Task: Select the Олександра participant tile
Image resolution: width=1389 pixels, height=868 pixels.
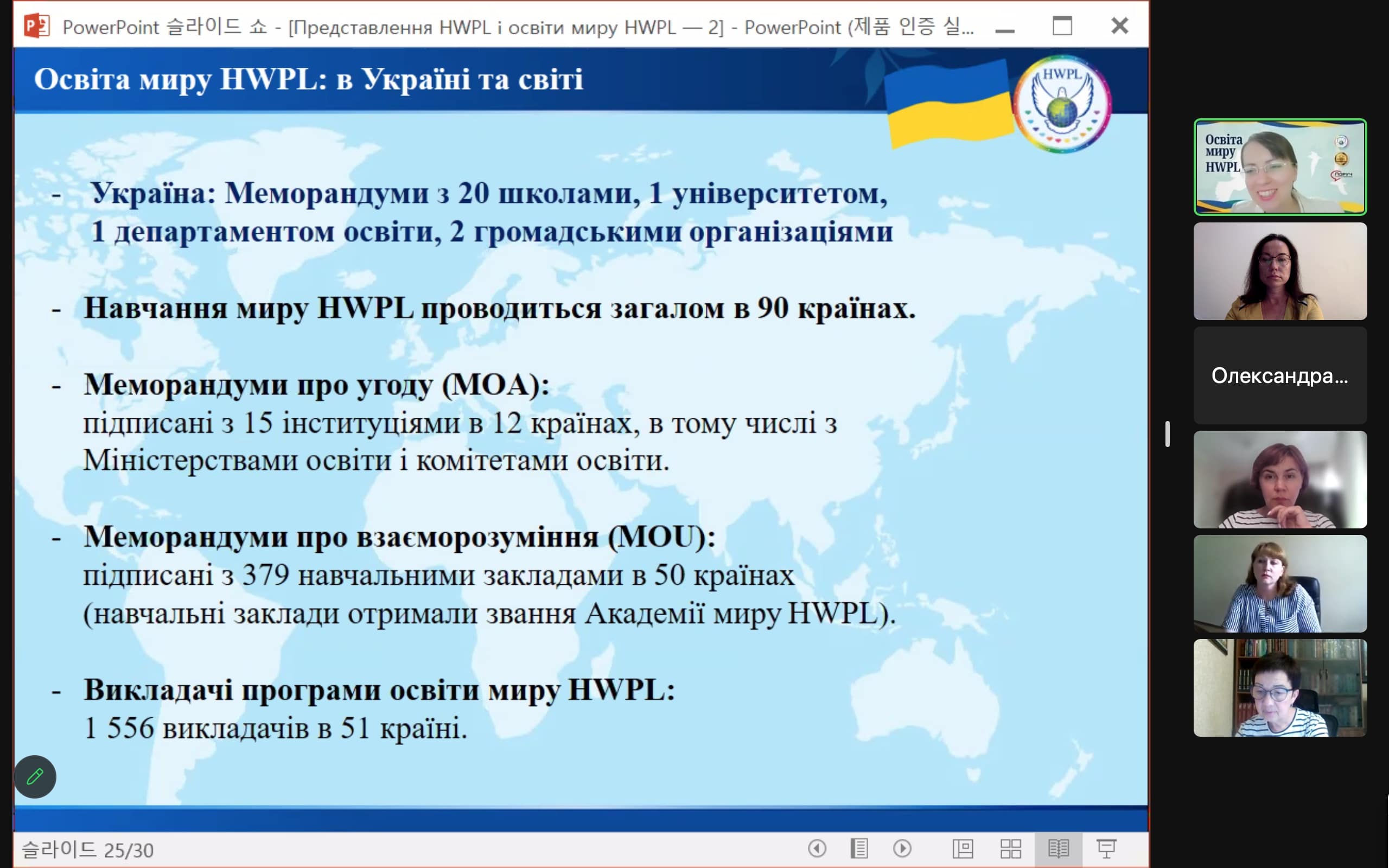Action: [x=1280, y=375]
